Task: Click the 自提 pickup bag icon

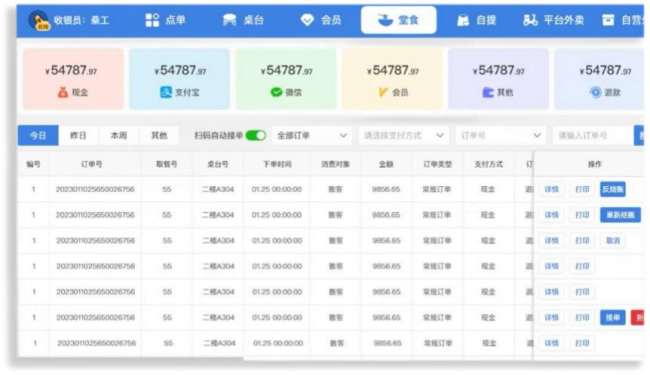Action: click(463, 20)
